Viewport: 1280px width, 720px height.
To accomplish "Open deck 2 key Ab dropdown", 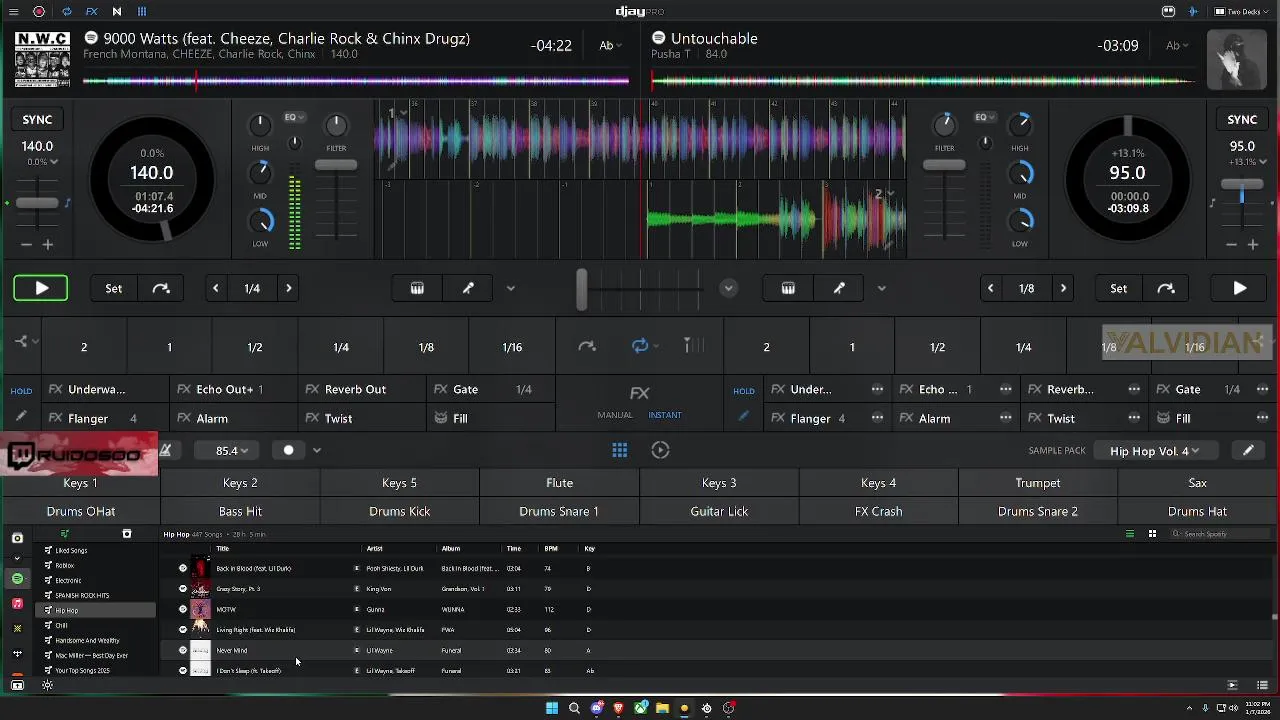I will (x=1177, y=45).
